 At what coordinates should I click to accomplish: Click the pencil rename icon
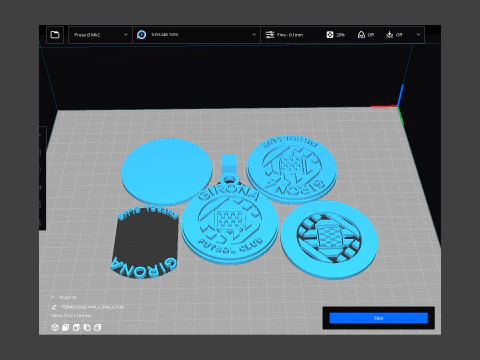click(x=54, y=307)
